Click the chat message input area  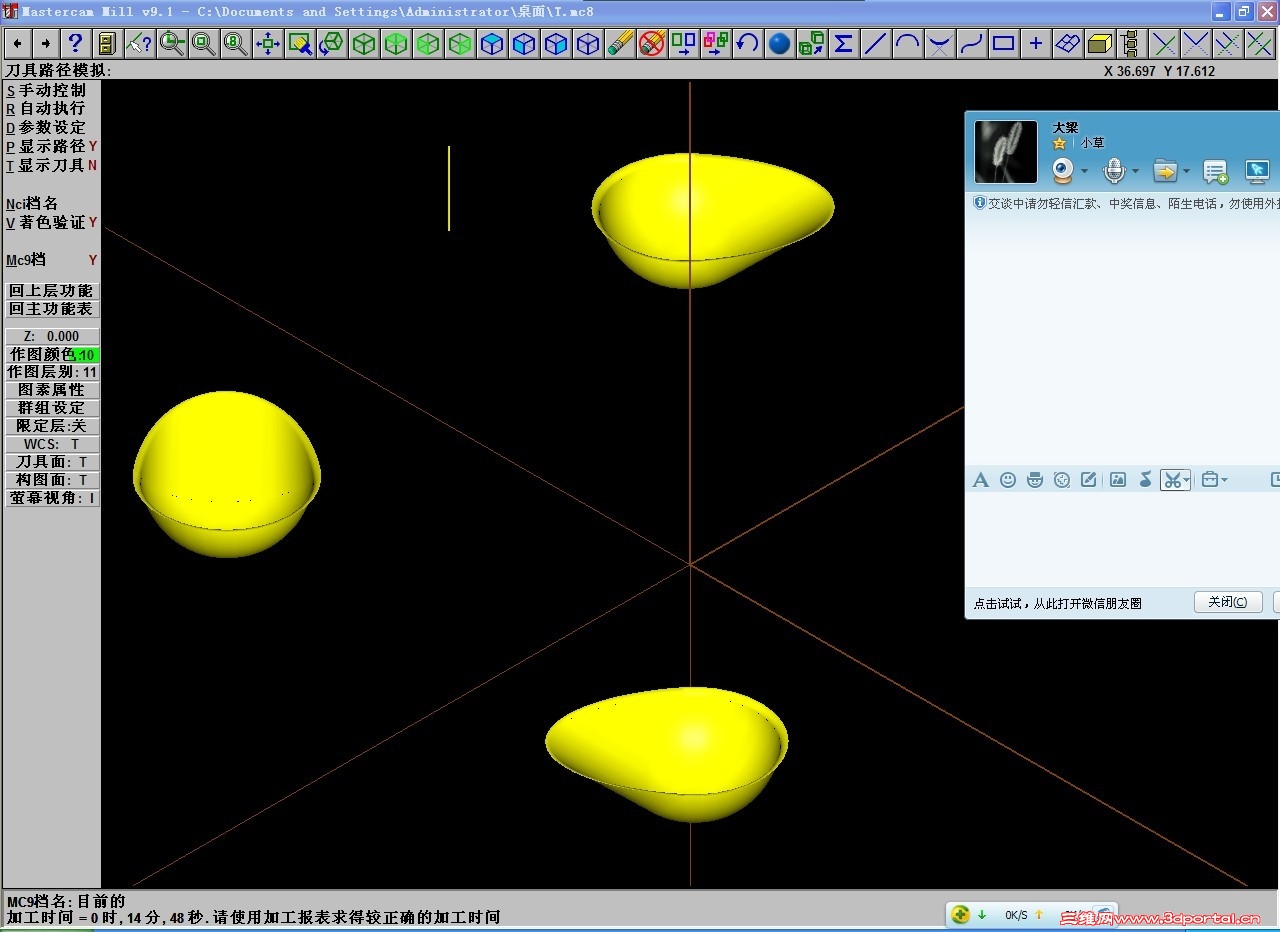pyautogui.click(x=1122, y=538)
